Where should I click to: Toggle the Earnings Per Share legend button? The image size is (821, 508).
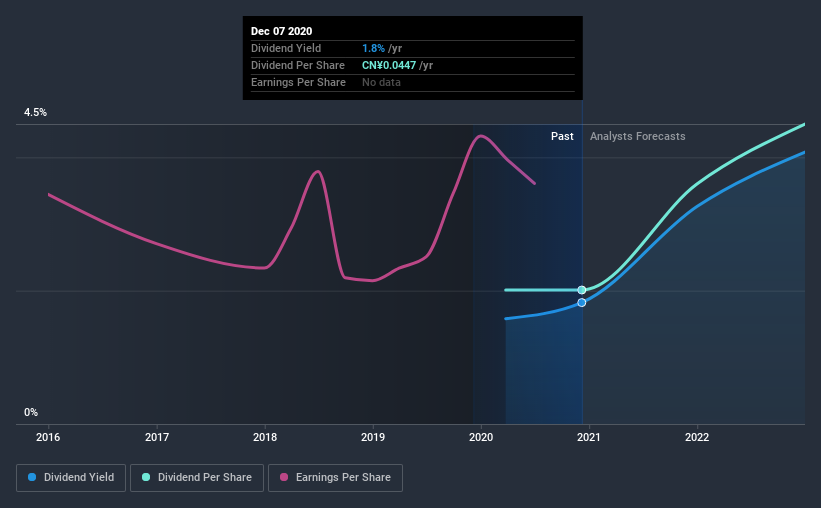pyautogui.click(x=335, y=478)
